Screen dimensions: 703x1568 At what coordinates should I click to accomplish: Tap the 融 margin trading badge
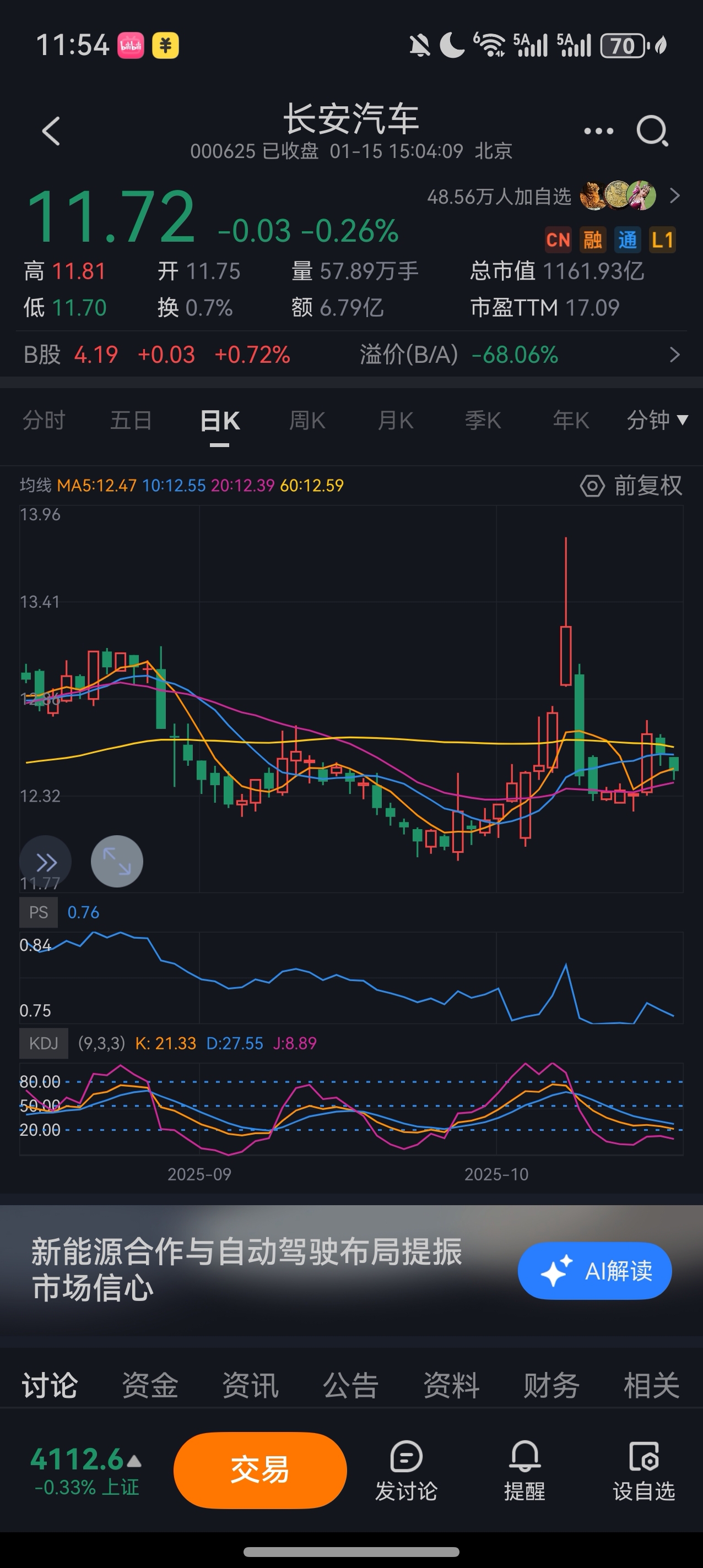[x=593, y=239]
